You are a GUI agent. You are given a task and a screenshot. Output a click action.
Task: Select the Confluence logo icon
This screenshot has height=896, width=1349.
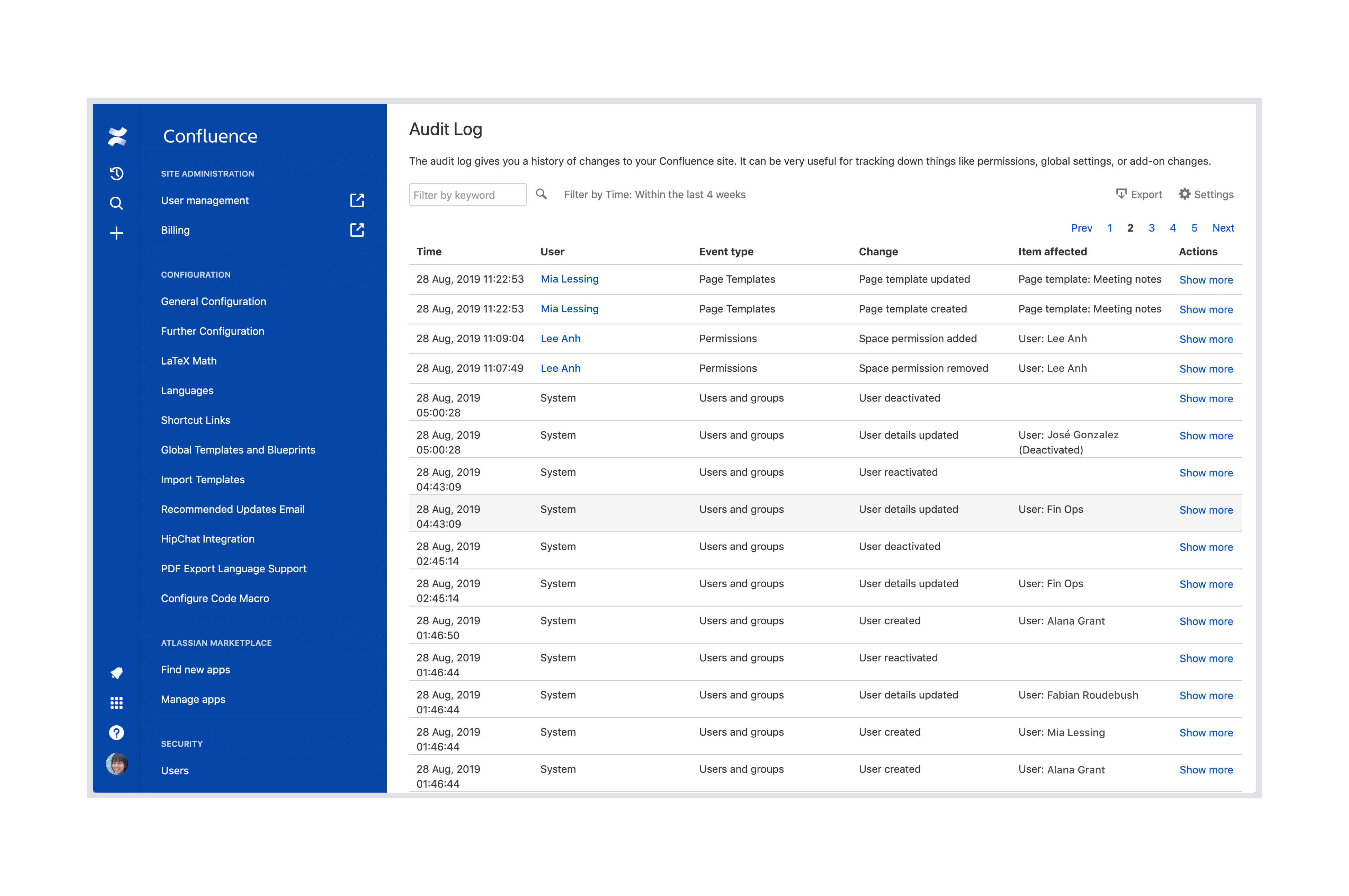coord(117,136)
